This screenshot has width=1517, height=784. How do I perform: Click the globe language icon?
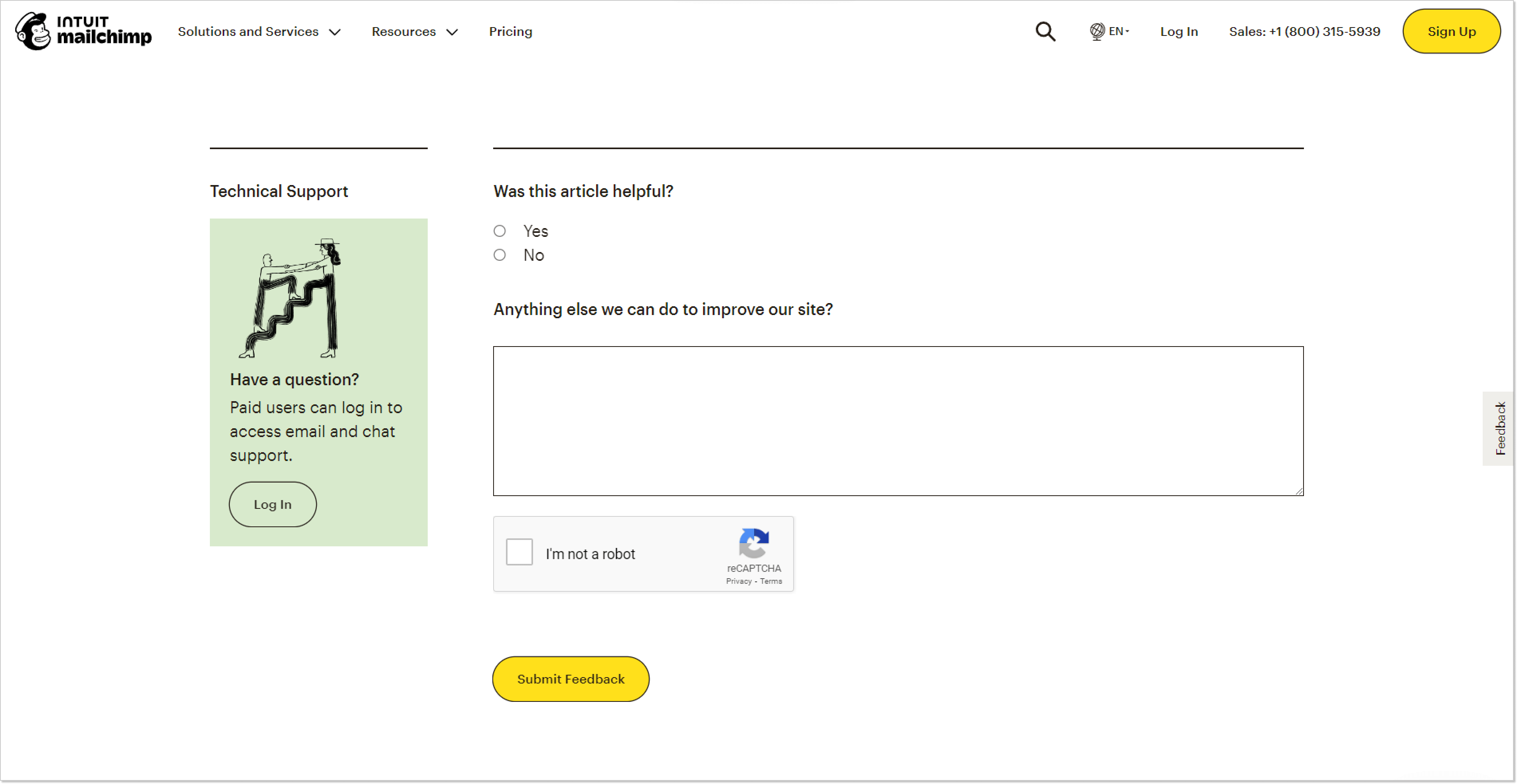point(1097,31)
